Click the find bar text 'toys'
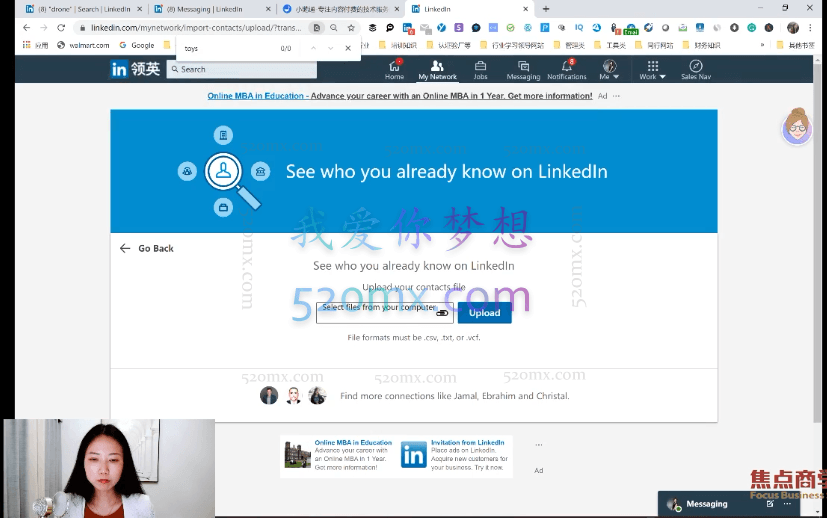The height and width of the screenshot is (518, 827). click(191, 49)
